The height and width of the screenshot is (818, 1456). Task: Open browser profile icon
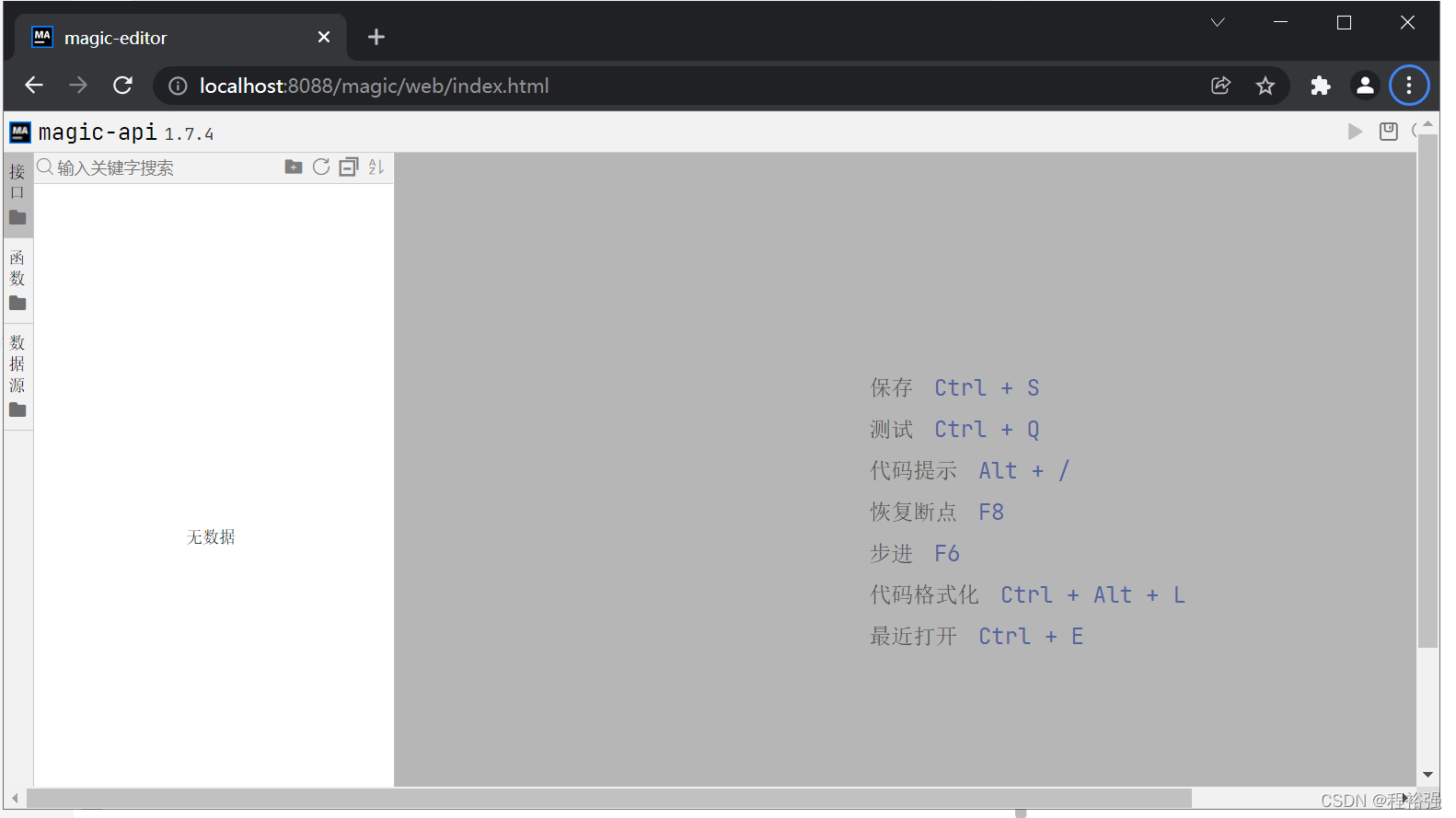pos(1365,86)
